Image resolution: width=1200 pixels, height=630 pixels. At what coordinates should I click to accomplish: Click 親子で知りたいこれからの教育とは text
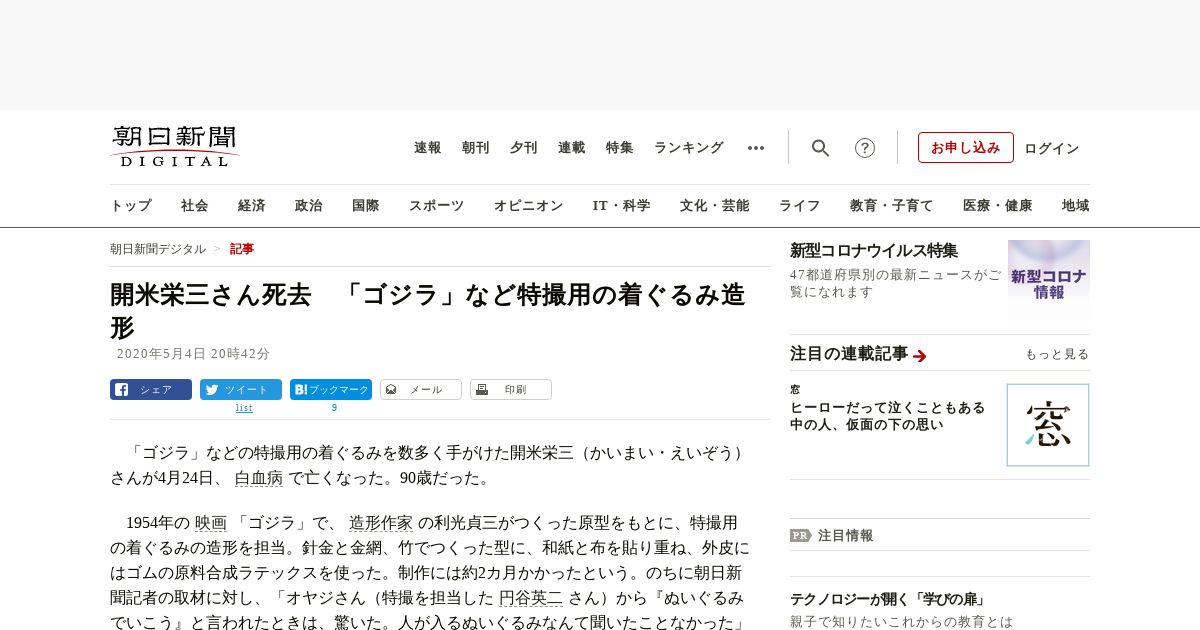(x=901, y=622)
